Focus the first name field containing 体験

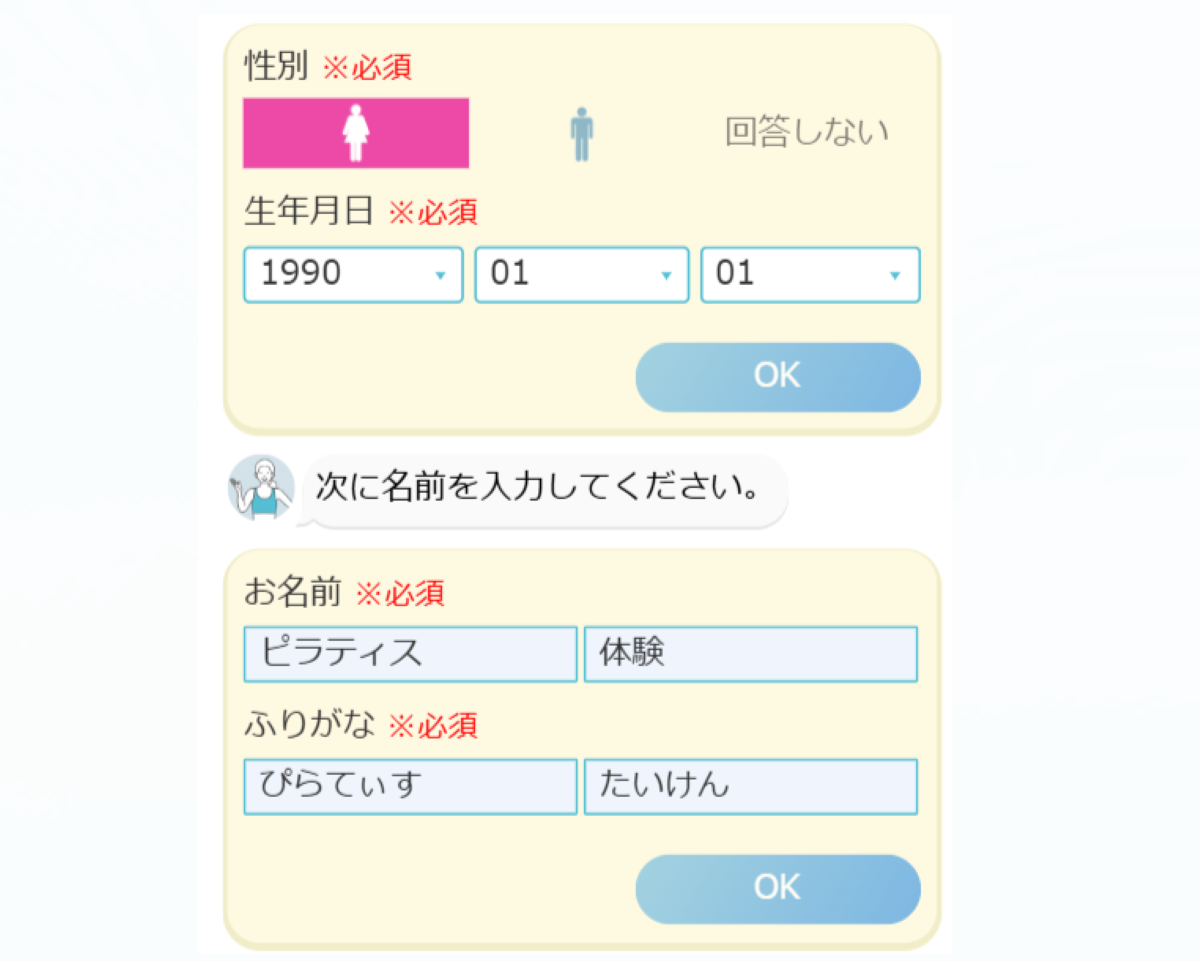click(750, 654)
